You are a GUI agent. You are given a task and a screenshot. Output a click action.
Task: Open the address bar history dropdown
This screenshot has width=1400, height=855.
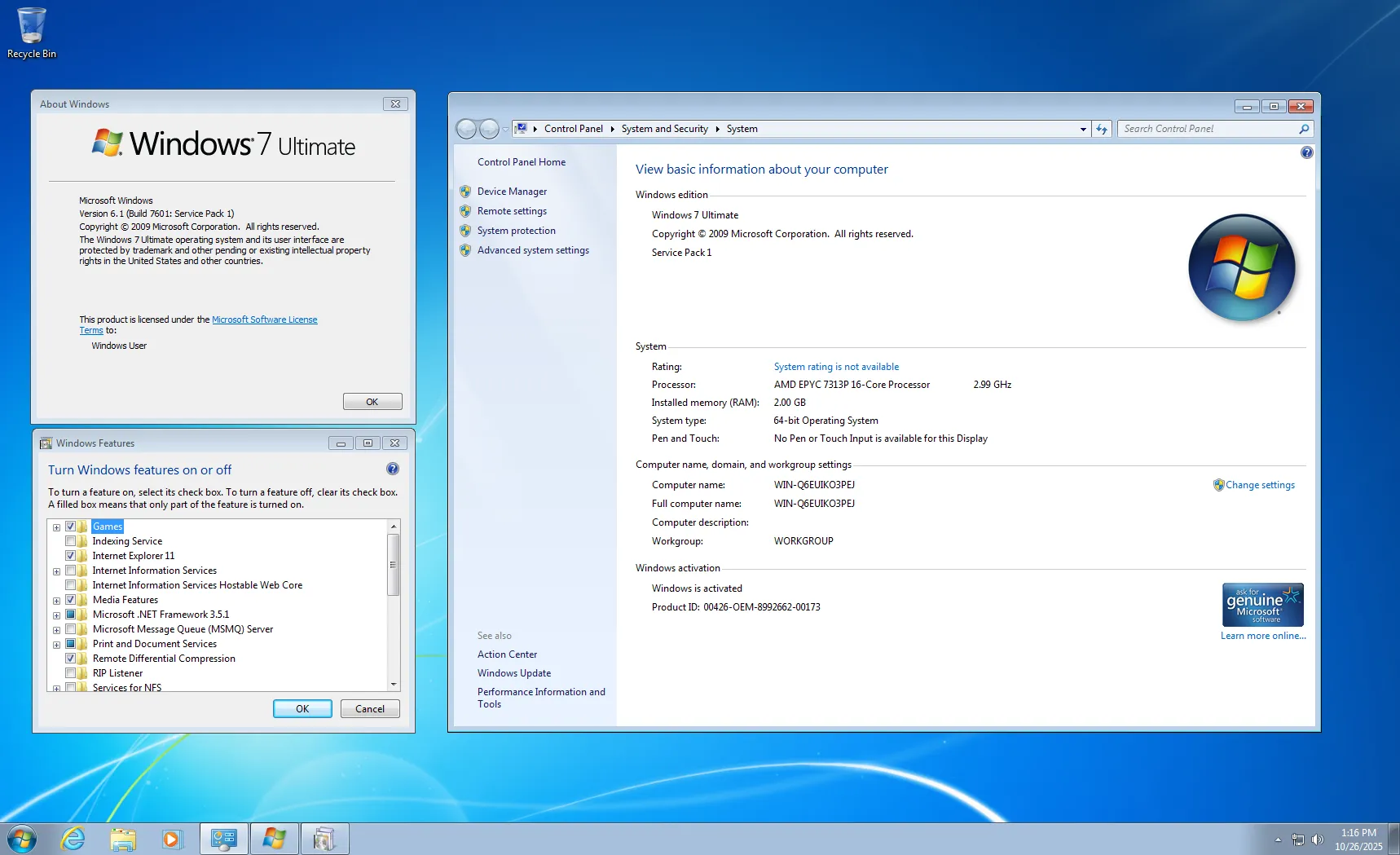(x=1082, y=129)
